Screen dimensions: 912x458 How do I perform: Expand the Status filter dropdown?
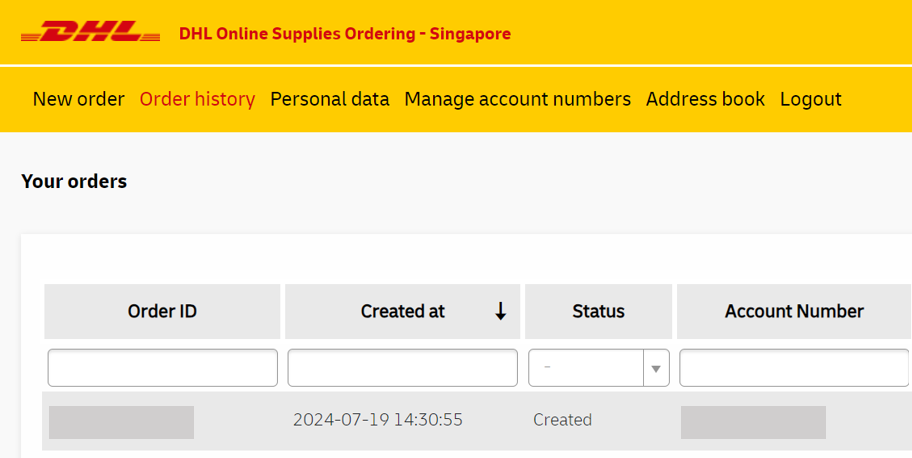click(655, 368)
